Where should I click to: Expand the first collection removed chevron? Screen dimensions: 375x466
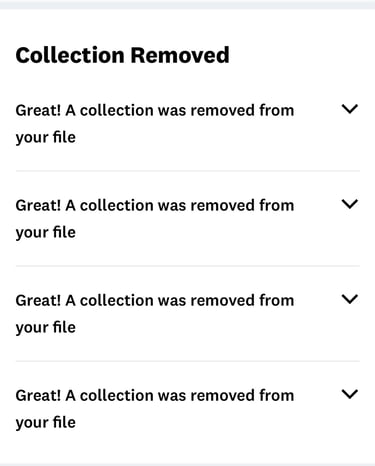(350, 109)
